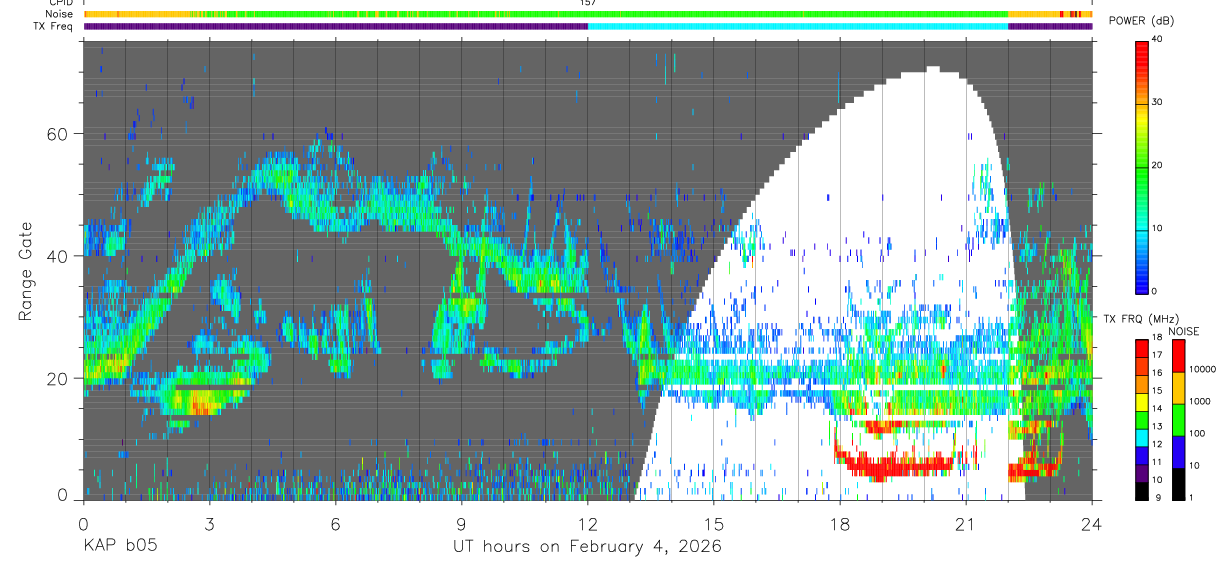Click the 10 label on POWER scale

pyautogui.click(x=1156, y=228)
